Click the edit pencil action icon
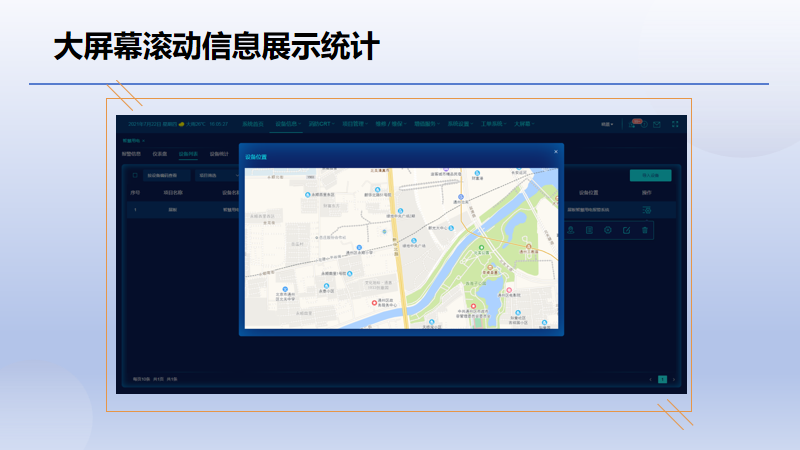Screen dimensions: 800x450 [x=626, y=230]
